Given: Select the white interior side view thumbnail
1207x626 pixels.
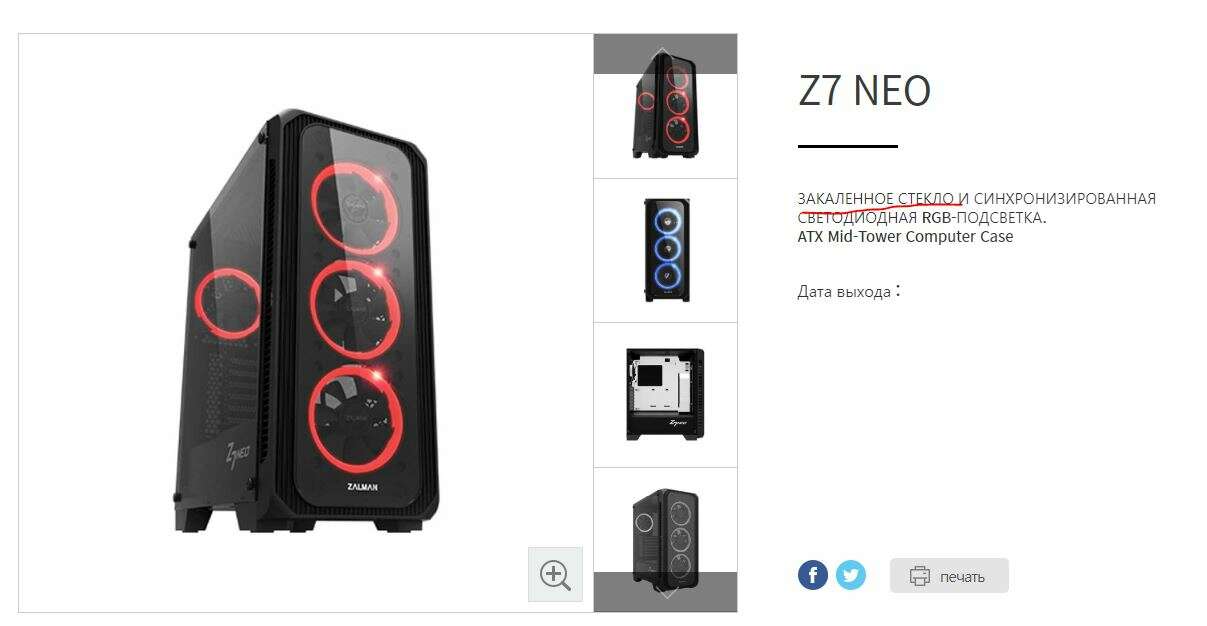Looking at the screenshot, I should tap(665, 394).
